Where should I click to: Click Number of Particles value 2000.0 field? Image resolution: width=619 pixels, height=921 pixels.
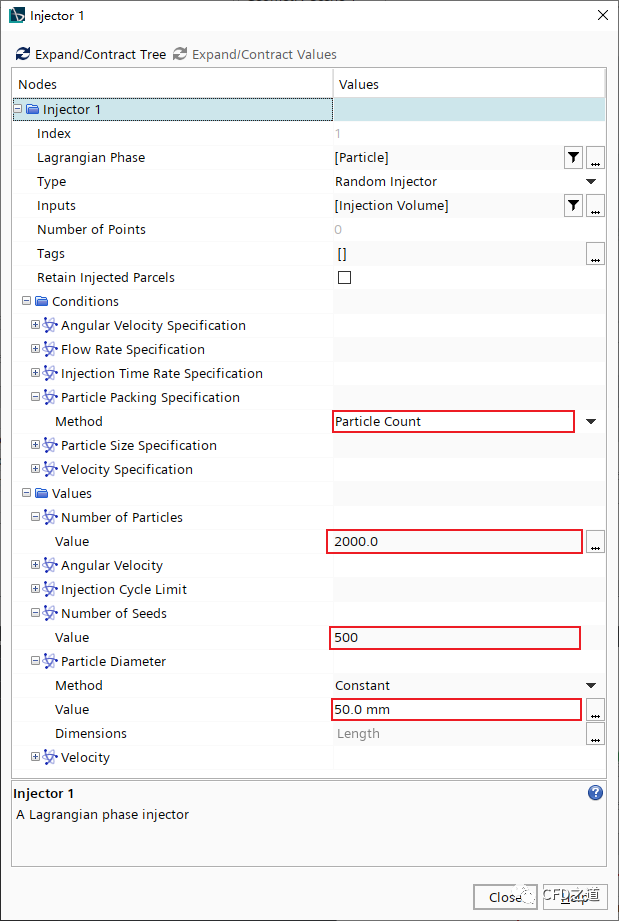coord(455,542)
